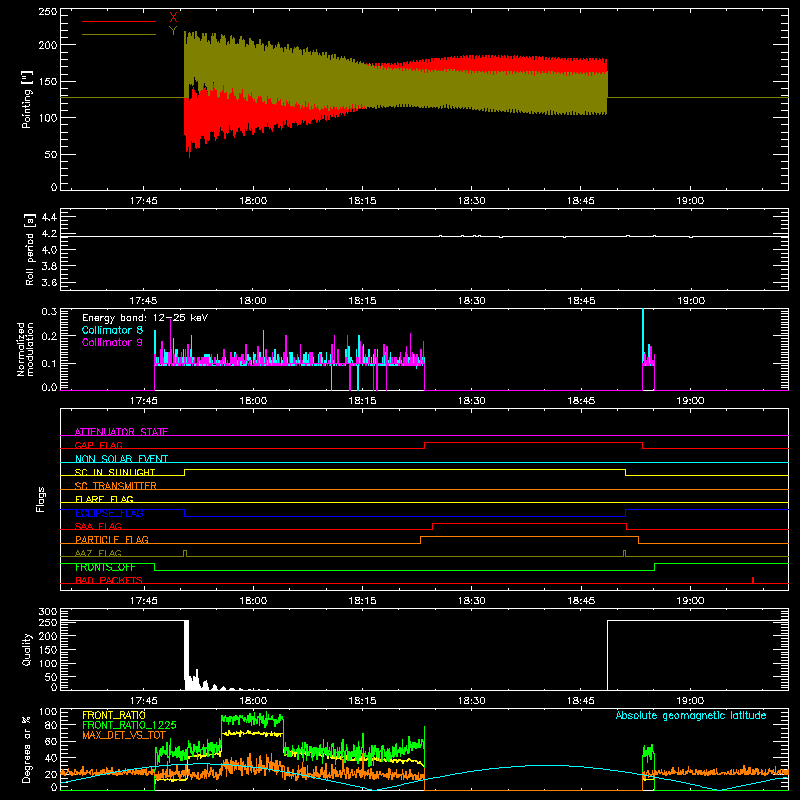Click the 'Energy band: 12-25 keV' label
This screenshot has width=800, height=800.
tap(145, 318)
